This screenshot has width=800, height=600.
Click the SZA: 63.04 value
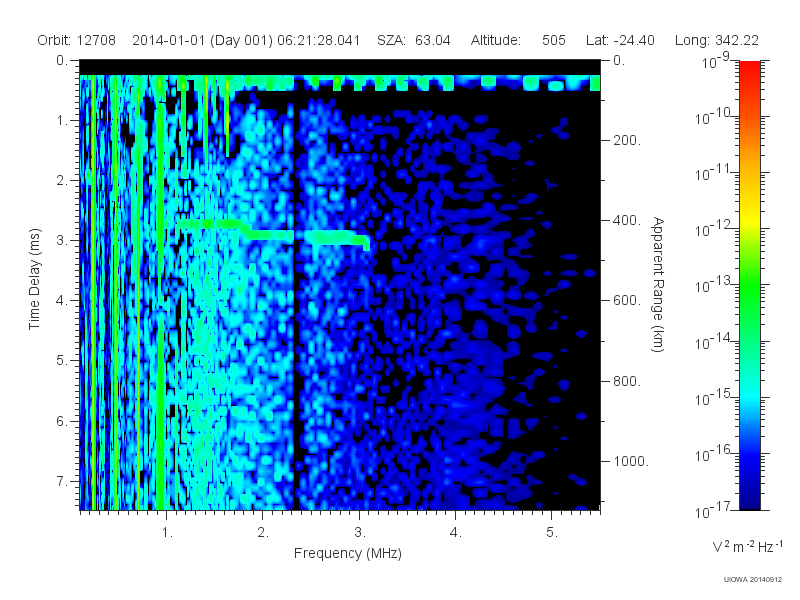click(x=414, y=40)
